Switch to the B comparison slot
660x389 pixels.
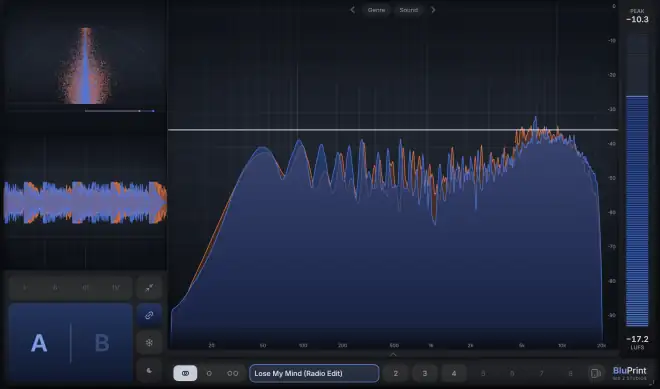pyautogui.click(x=102, y=343)
